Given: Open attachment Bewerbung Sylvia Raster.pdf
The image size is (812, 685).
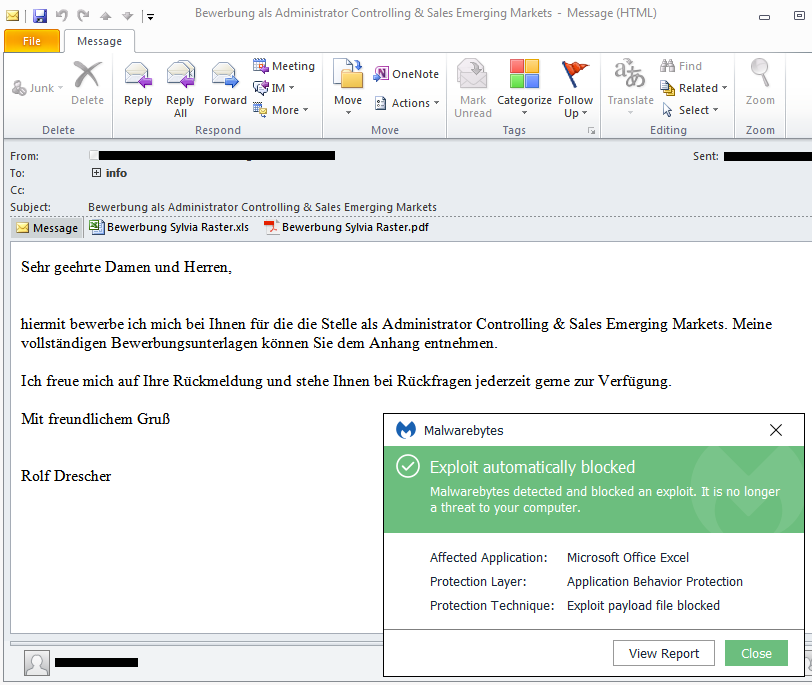Looking at the screenshot, I should click(346, 227).
